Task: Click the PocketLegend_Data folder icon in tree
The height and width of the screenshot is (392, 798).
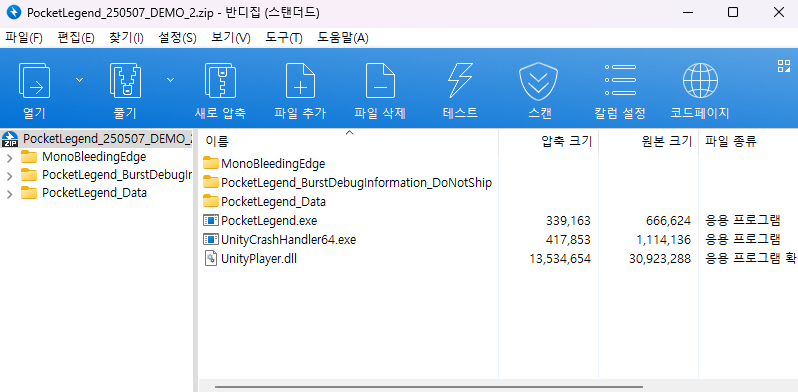Action: tap(29, 193)
